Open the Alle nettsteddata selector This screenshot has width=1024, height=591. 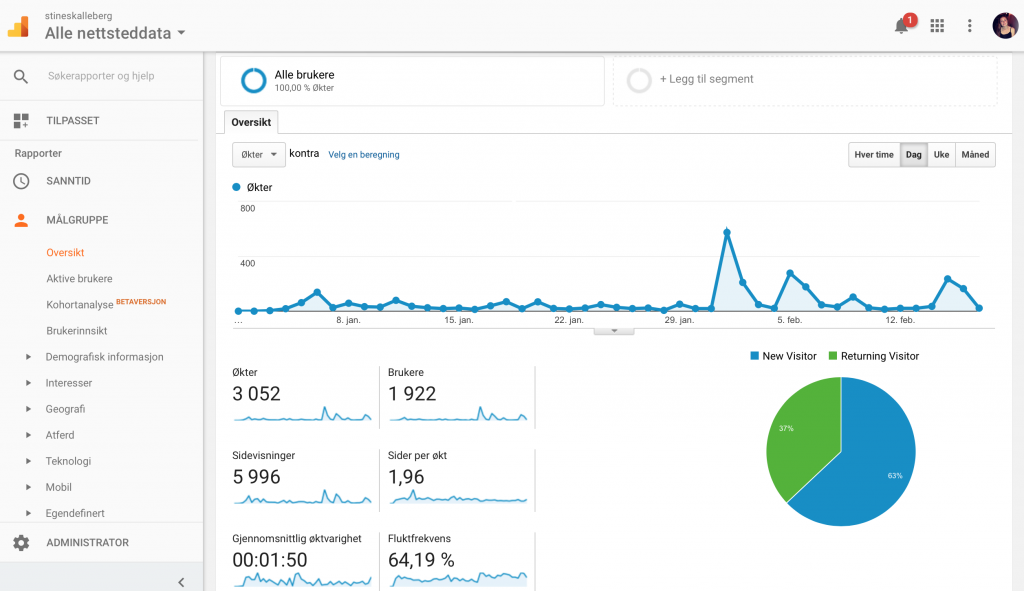(115, 33)
